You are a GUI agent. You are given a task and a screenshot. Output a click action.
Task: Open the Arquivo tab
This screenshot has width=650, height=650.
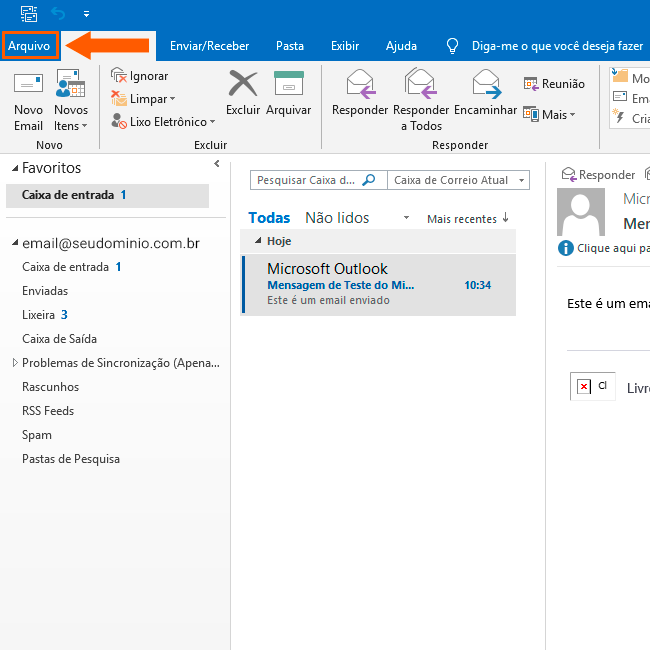29,46
